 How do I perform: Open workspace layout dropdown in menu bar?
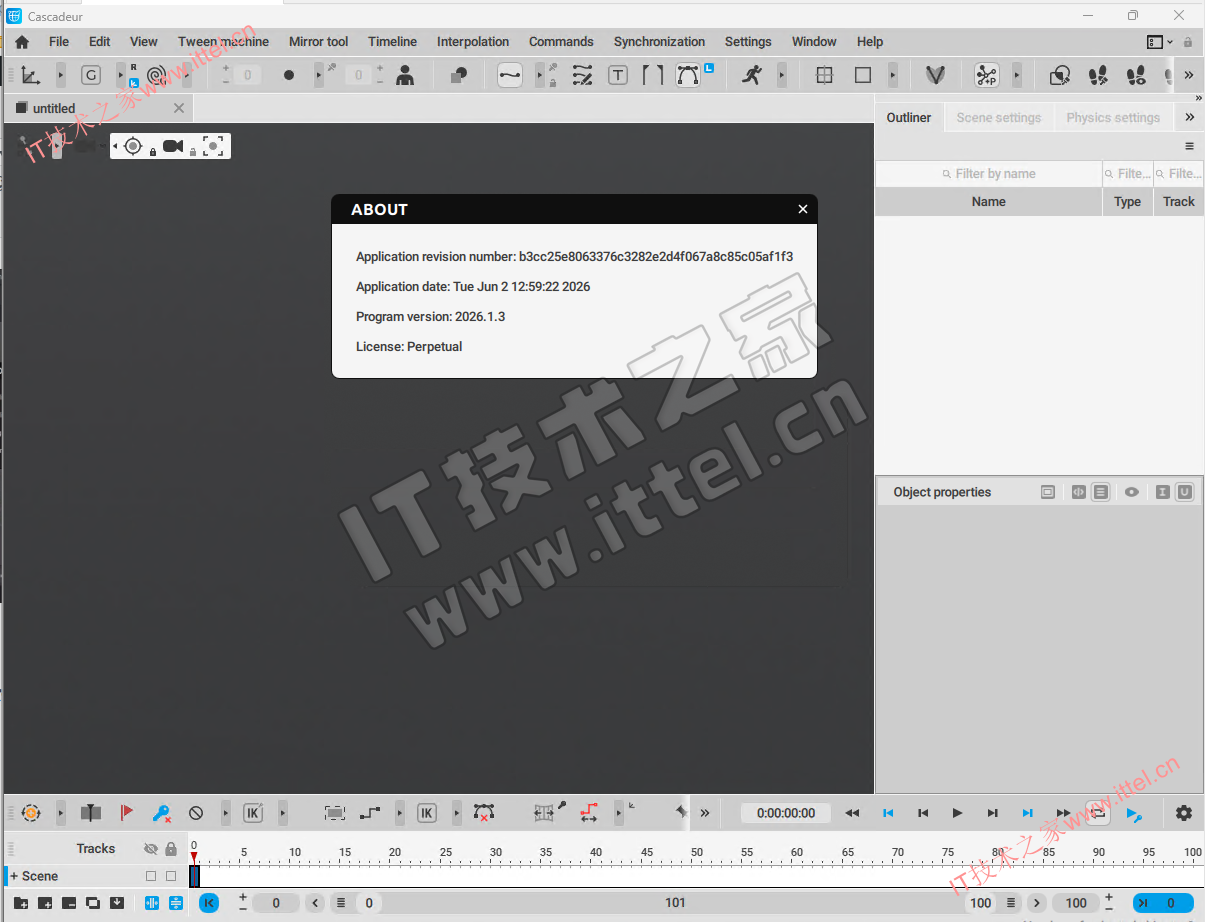pos(1160,42)
